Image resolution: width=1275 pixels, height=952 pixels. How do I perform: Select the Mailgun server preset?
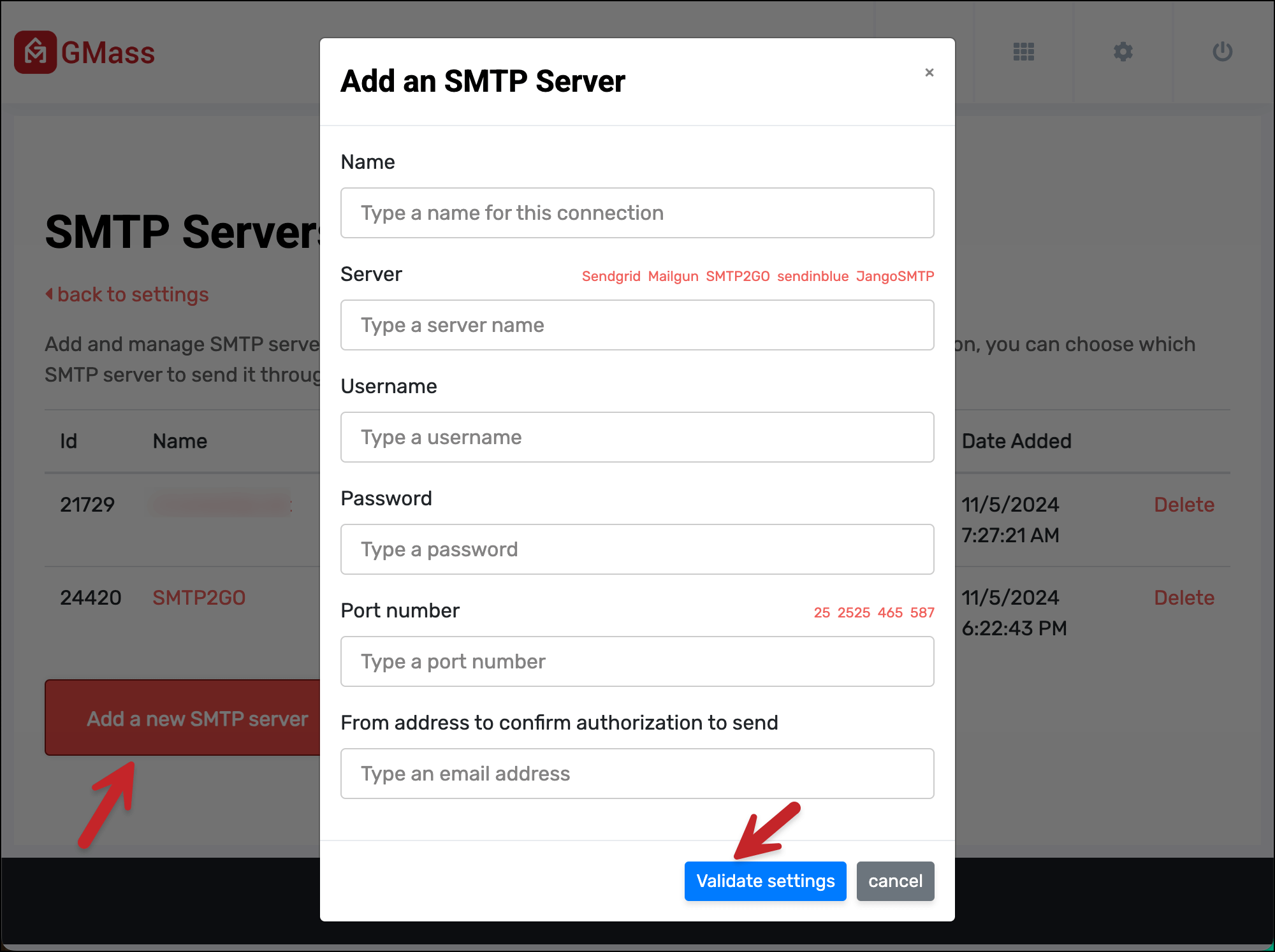point(673,277)
